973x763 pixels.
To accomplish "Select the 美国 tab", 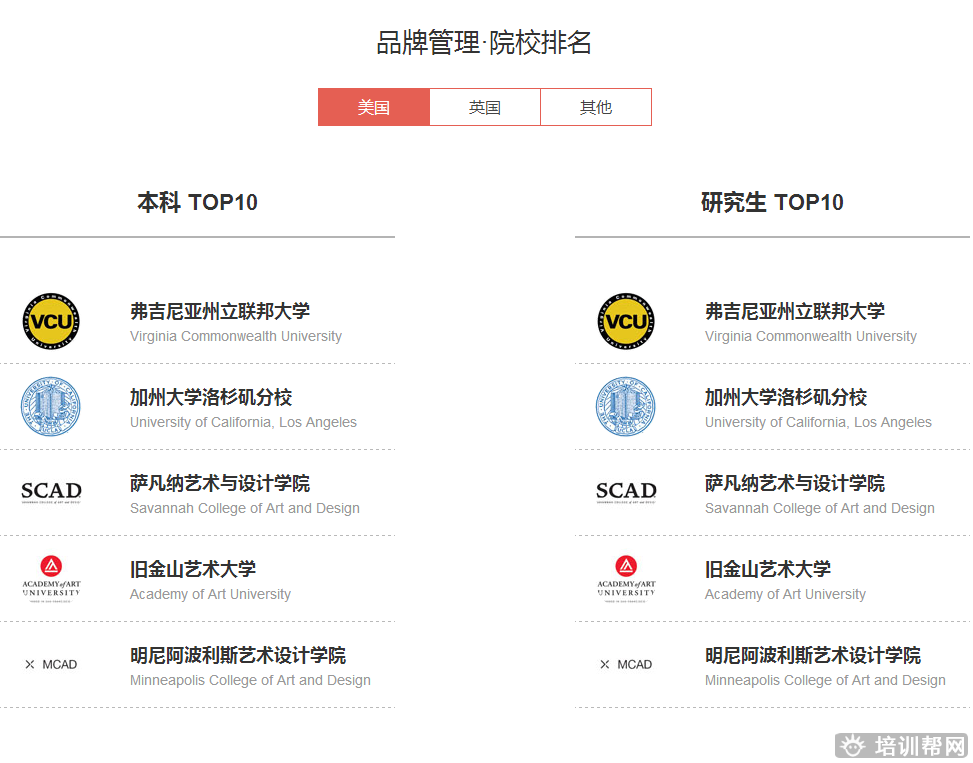I will point(374,107).
